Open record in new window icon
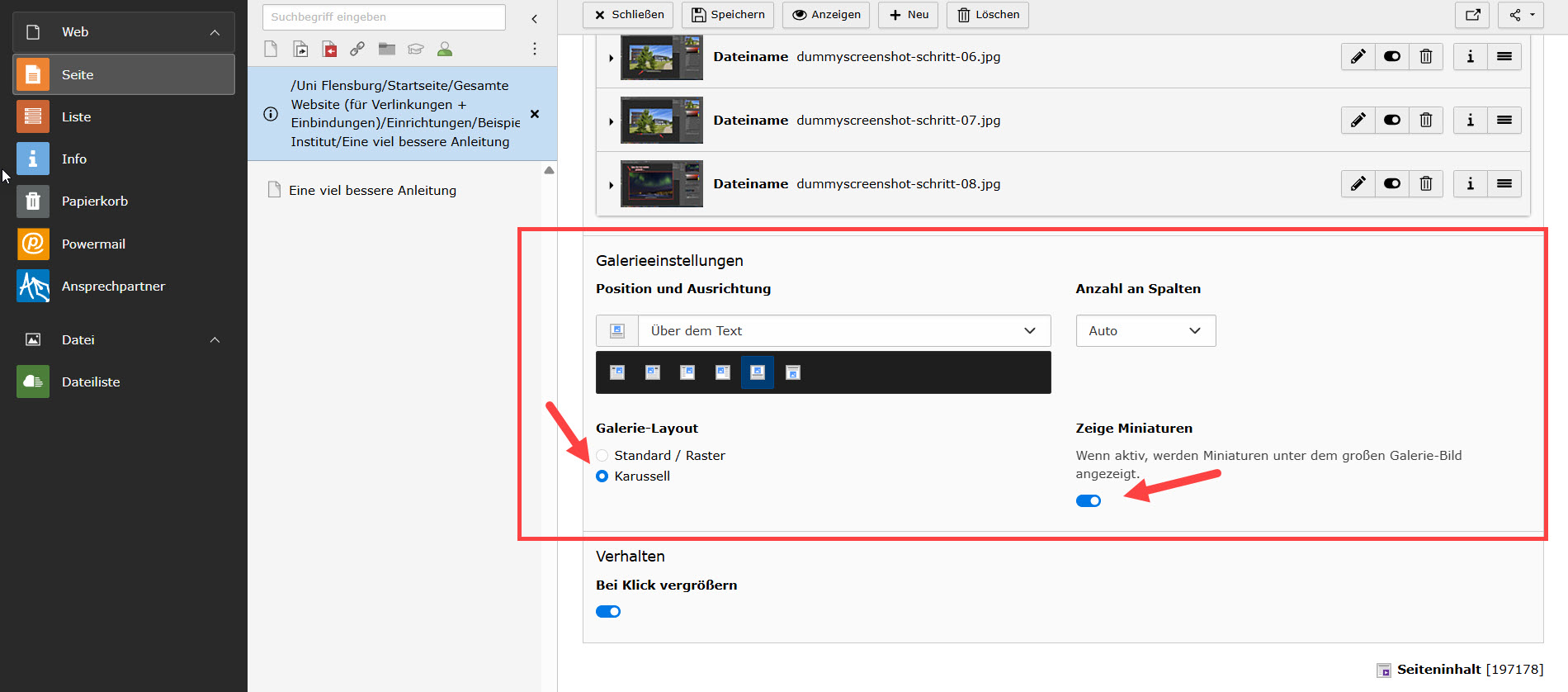Viewport: 1568px width, 692px height. [1472, 15]
